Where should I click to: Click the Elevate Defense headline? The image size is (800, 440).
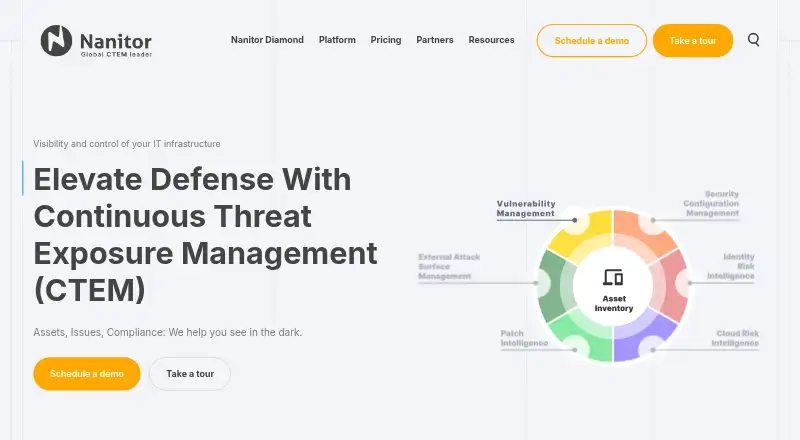[205, 235]
